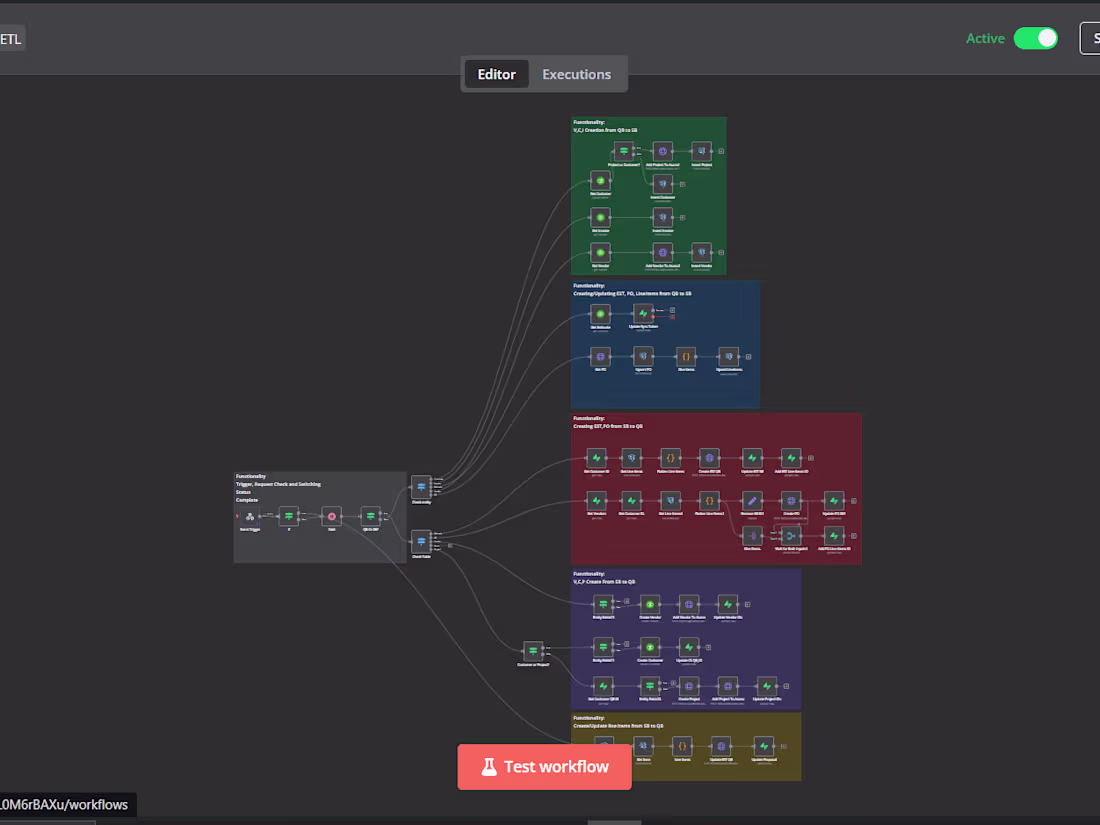Open the ETL workflow tab at top left
This screenshot has width=1100, height=825.
click(10, 38)
